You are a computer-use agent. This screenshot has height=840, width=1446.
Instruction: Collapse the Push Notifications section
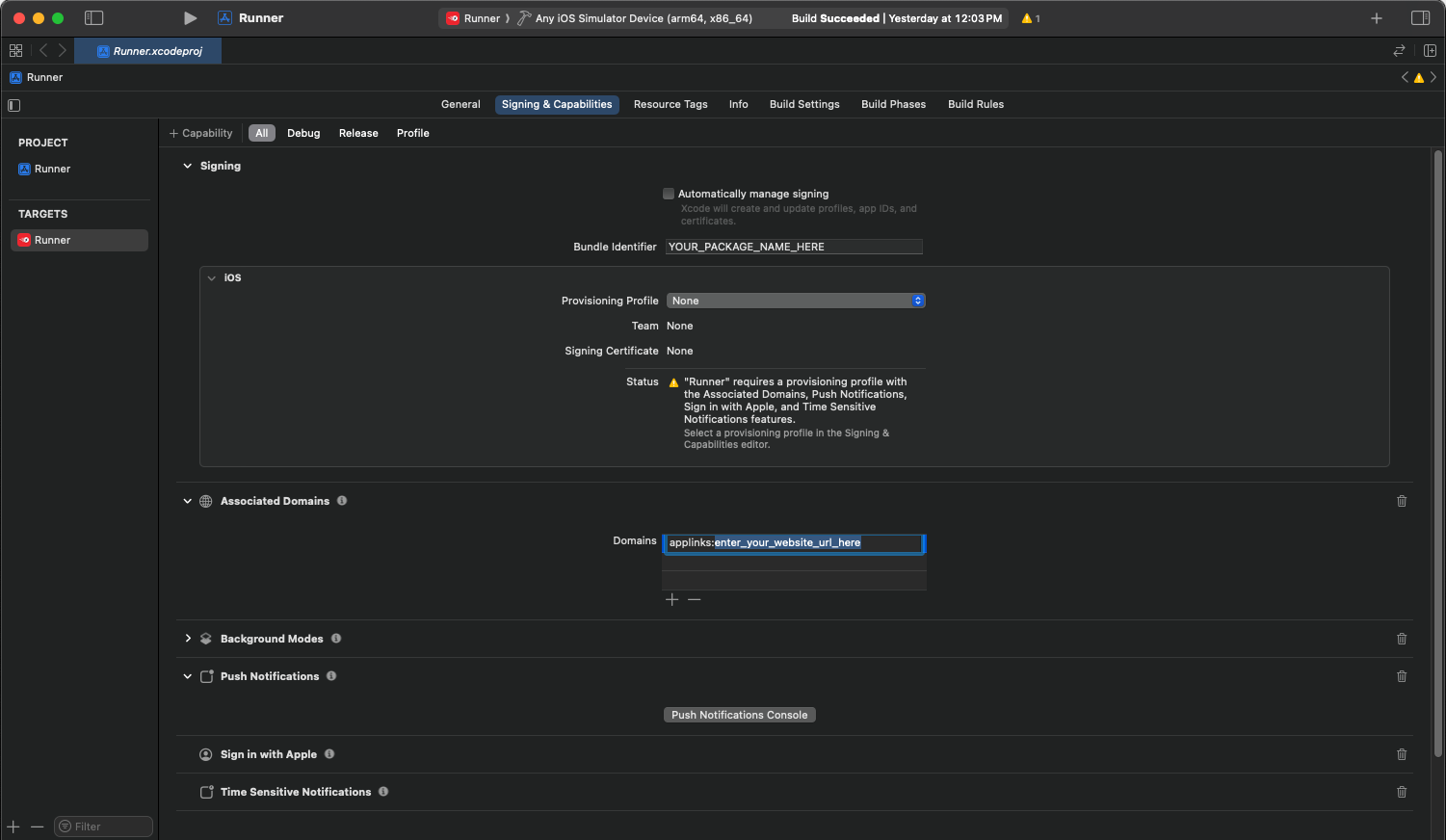[x=188, y=676]
